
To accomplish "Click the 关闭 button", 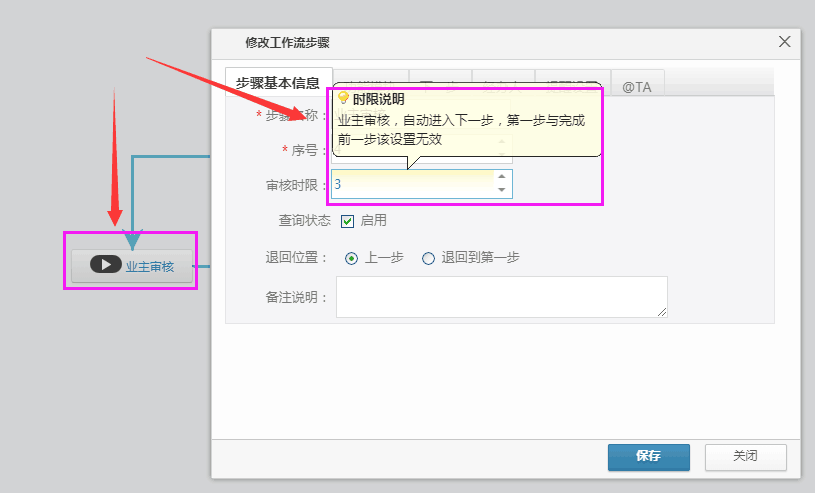I will coord(745,456).
